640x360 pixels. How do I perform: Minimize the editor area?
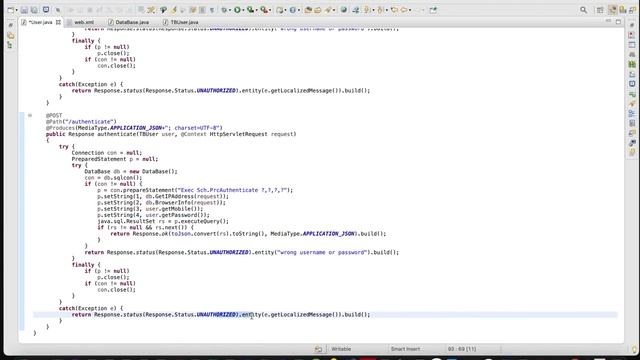pyautogui.click(x=608, y=21)
